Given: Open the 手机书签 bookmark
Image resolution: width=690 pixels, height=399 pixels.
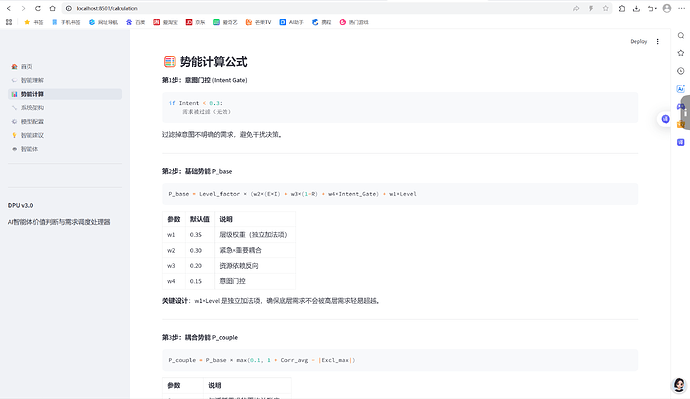Looking at the screenshot, I should 66,22.
